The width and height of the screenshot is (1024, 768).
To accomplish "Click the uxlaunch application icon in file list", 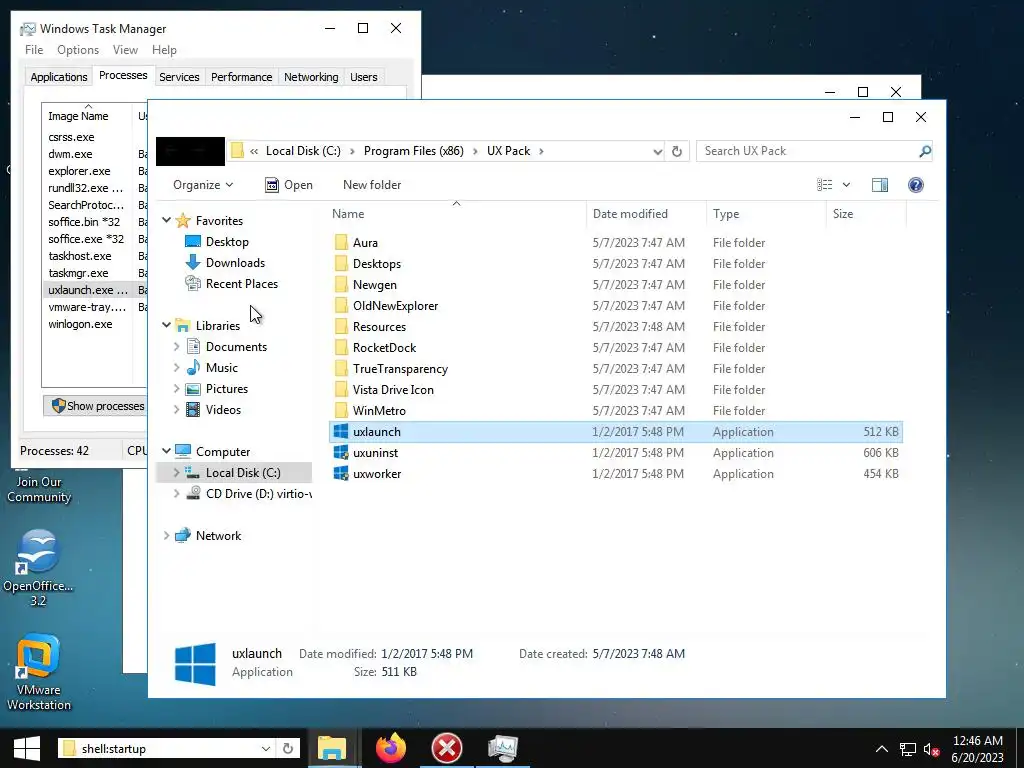I will pos(341,432).
